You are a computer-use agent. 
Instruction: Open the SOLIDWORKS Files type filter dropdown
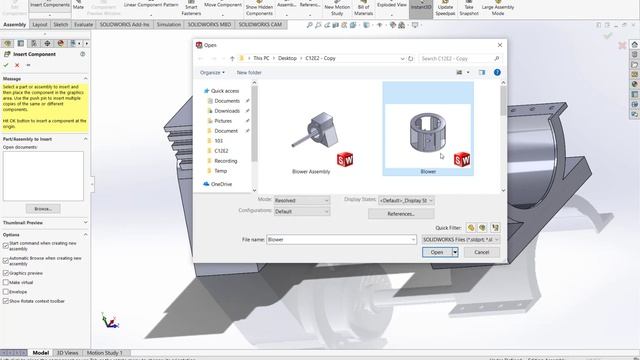tap(460, 240)
